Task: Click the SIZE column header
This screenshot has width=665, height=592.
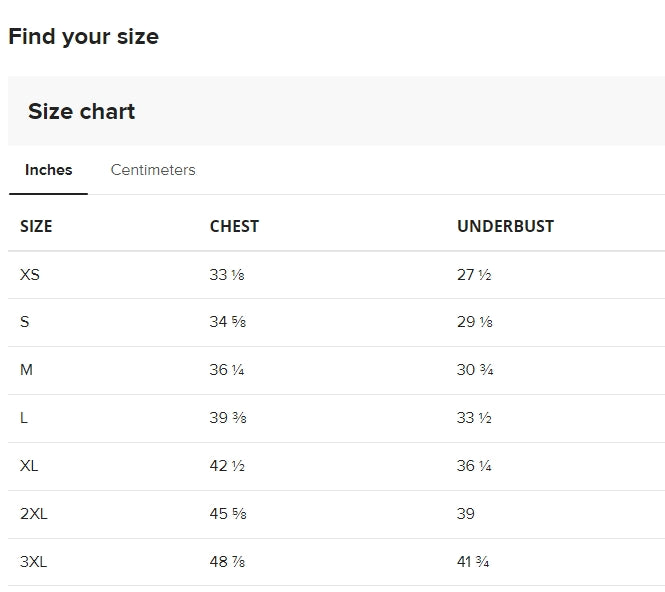Action: tap(36, 226)
